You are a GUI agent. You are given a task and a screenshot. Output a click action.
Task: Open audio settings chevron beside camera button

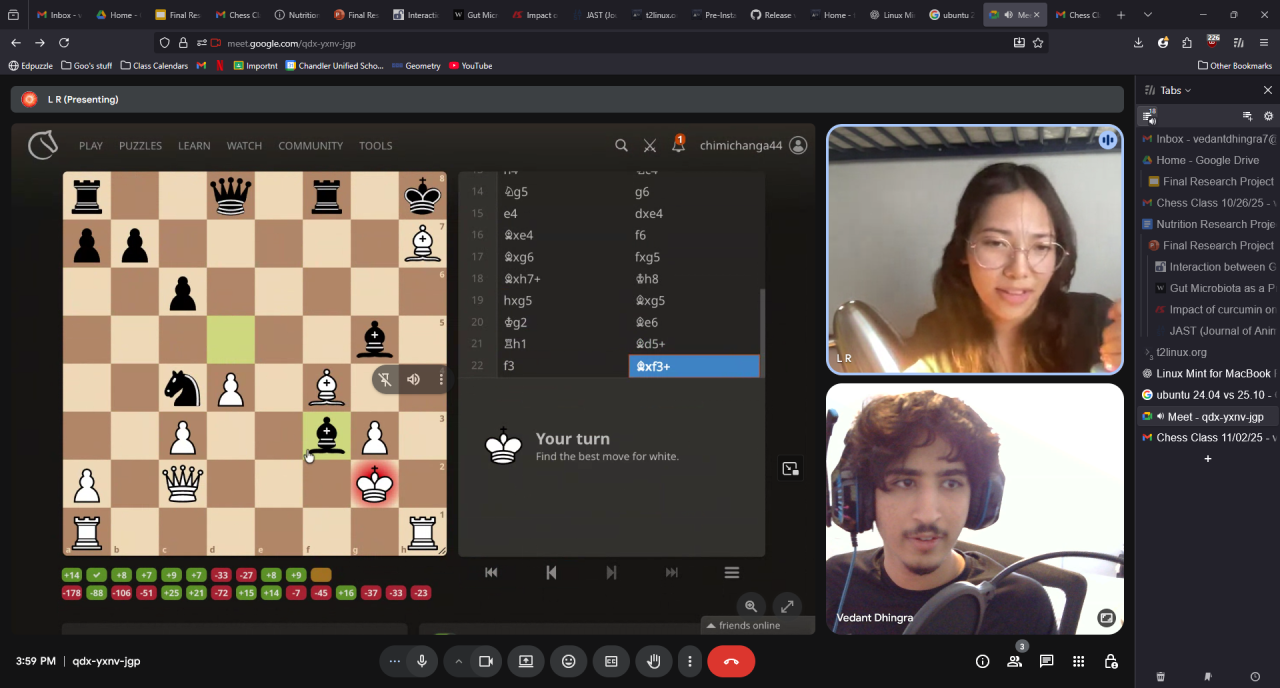(459, 661)
